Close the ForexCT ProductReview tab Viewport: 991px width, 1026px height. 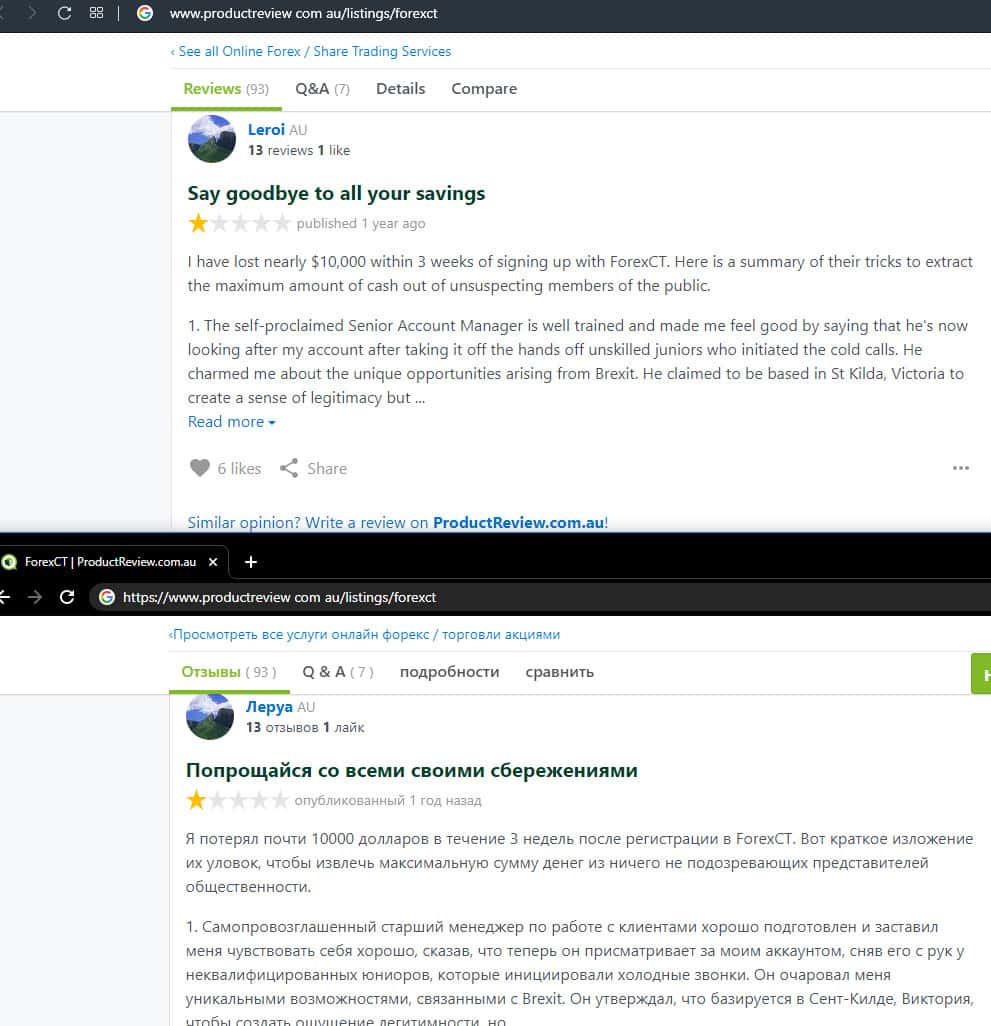point(213,561)
